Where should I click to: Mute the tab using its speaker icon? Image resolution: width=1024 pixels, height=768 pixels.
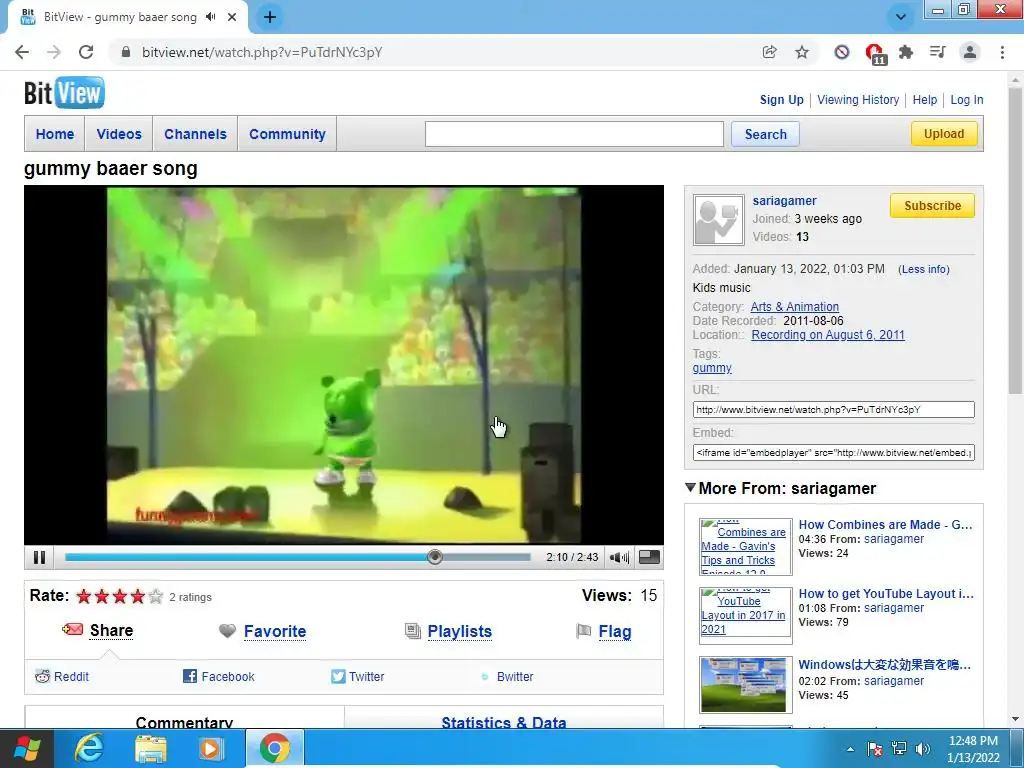pyautogui.click(x=210, y=17)
